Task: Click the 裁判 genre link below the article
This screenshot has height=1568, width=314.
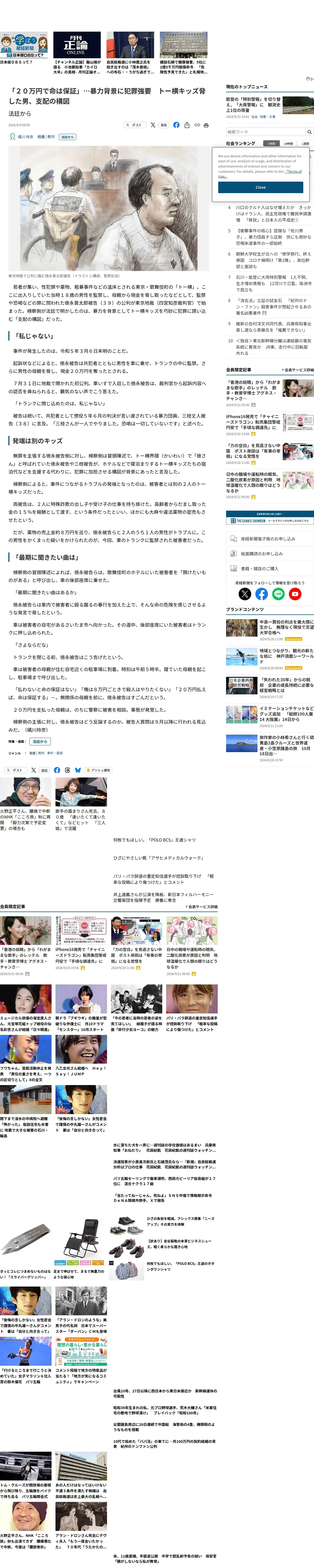Action: tap(41, 753)
